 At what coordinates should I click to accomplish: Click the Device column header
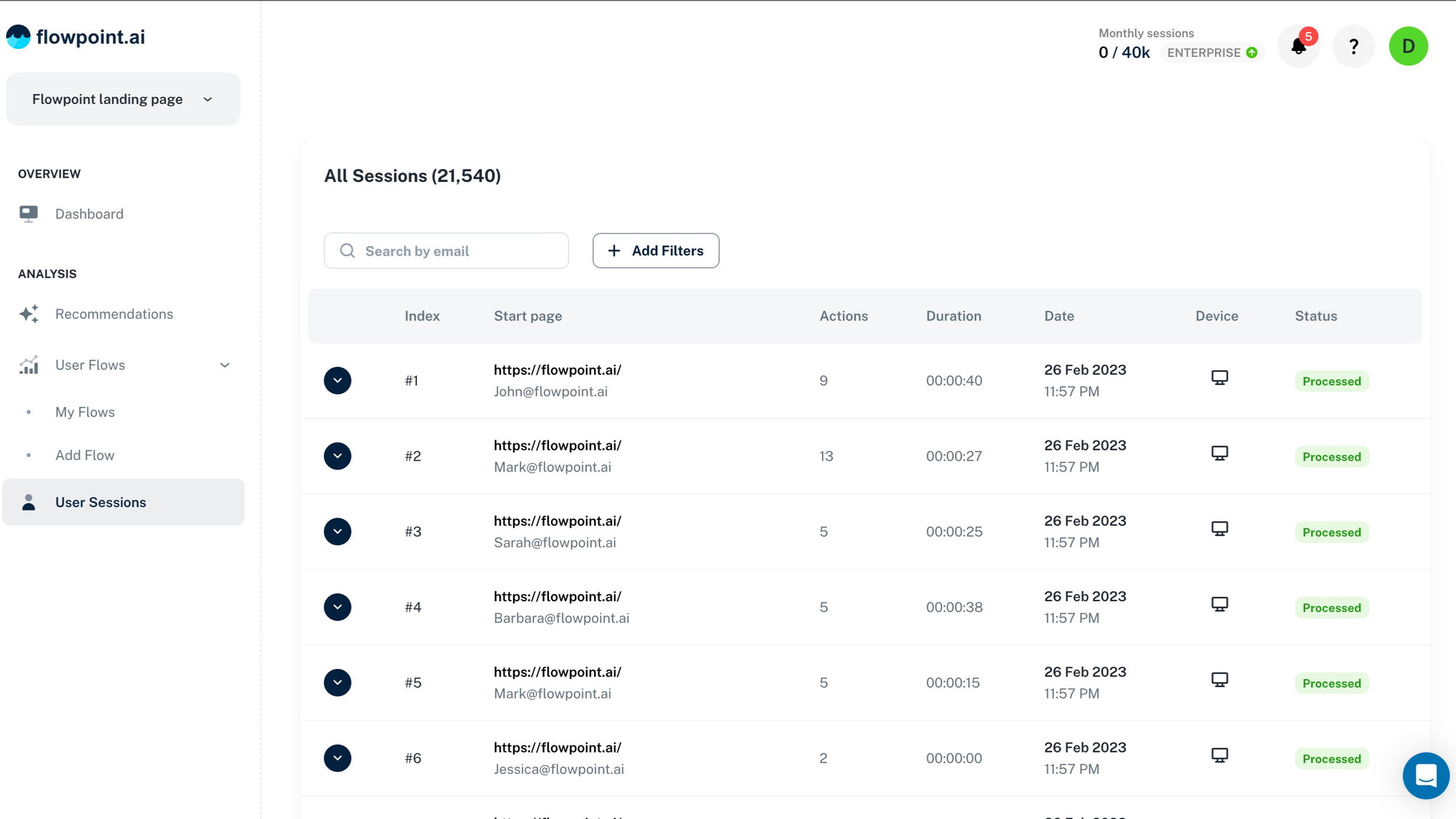click(x=1216, y=316)
